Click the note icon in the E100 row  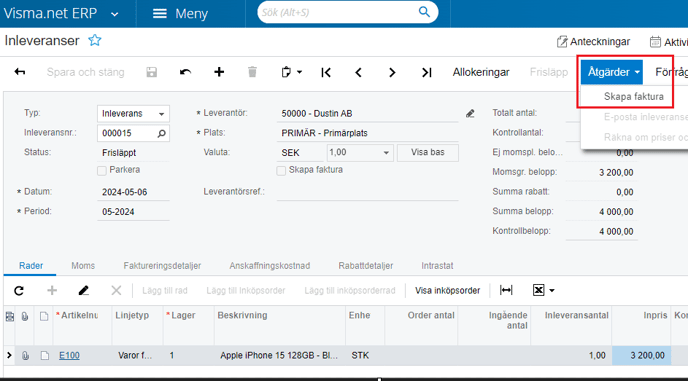(44, 356)
